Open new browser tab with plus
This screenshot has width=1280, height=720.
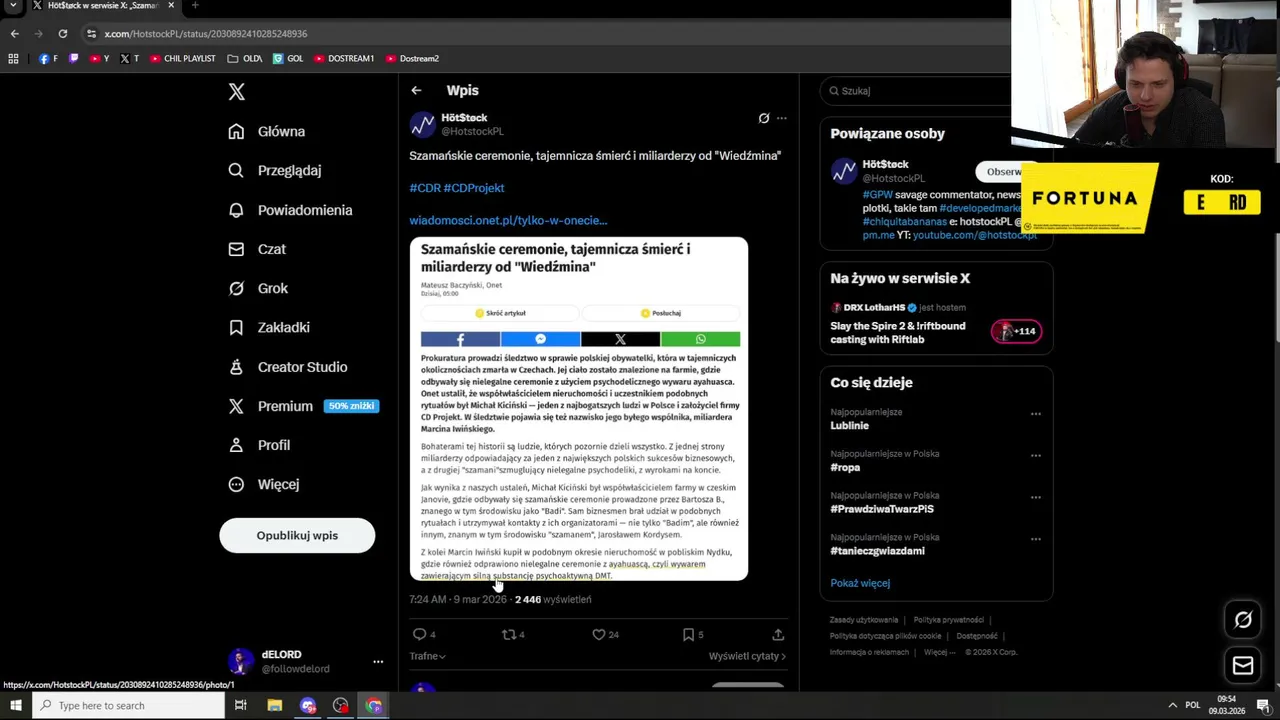coord(195,5)
